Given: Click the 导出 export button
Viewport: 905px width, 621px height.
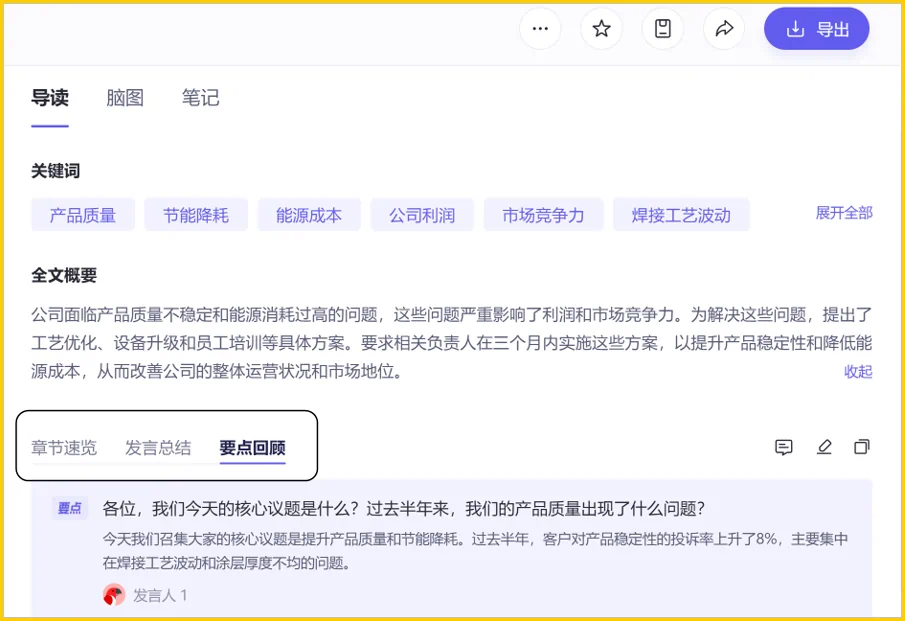Looking at the screenshot, I should tap(816, 29).
